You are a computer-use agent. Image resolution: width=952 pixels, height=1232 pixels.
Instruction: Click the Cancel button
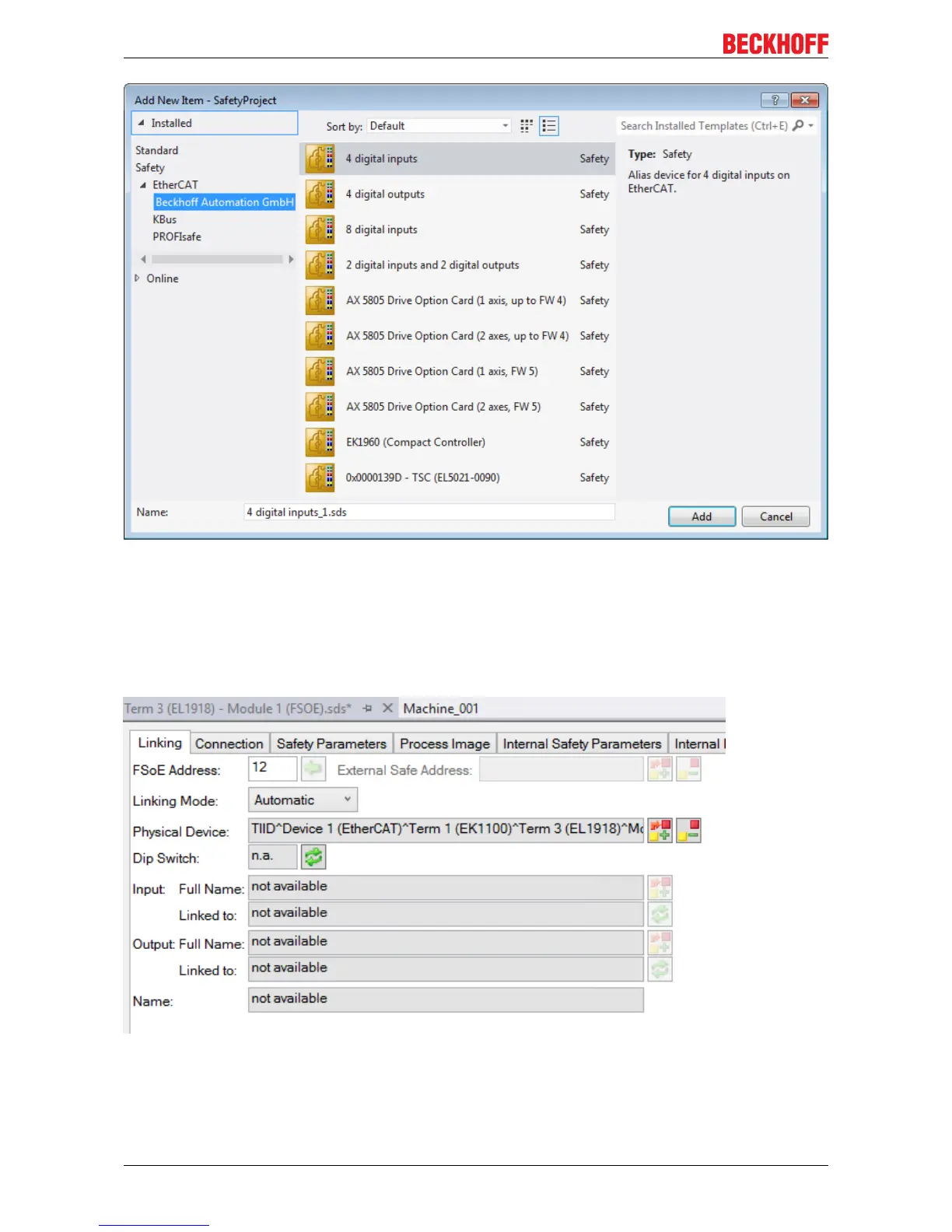(x=775, y=516)
